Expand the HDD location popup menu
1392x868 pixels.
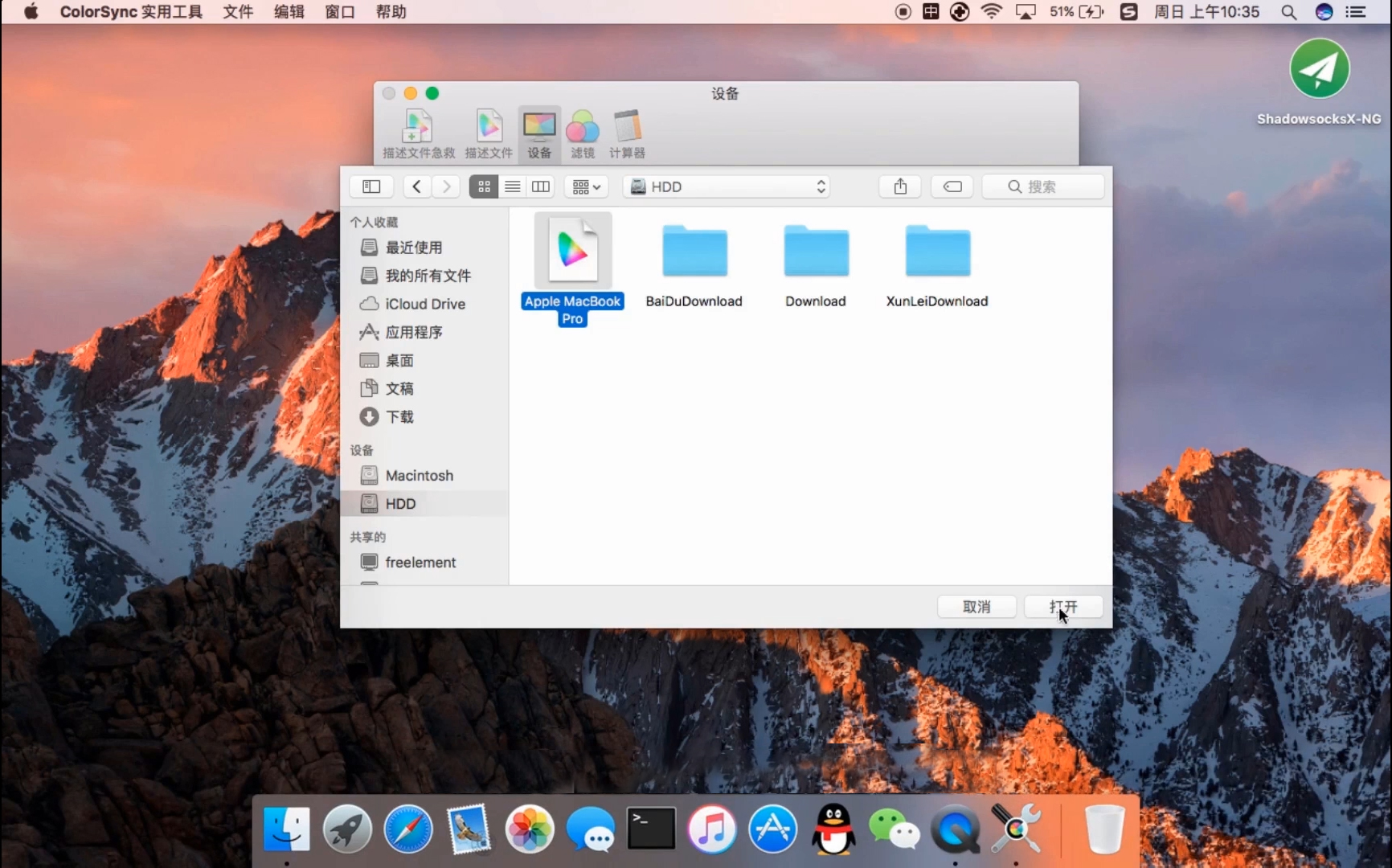coord(727,186)
